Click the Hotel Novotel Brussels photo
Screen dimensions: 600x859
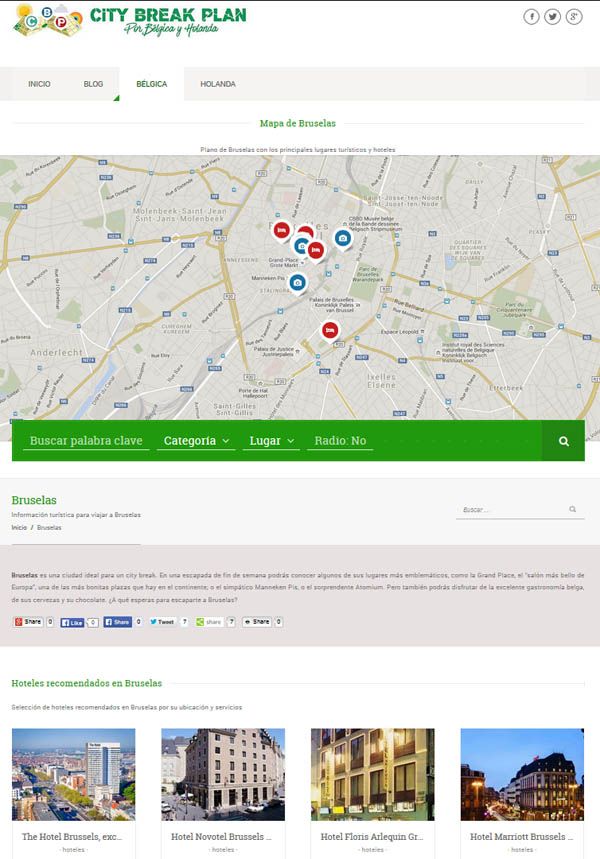[223, 774]
